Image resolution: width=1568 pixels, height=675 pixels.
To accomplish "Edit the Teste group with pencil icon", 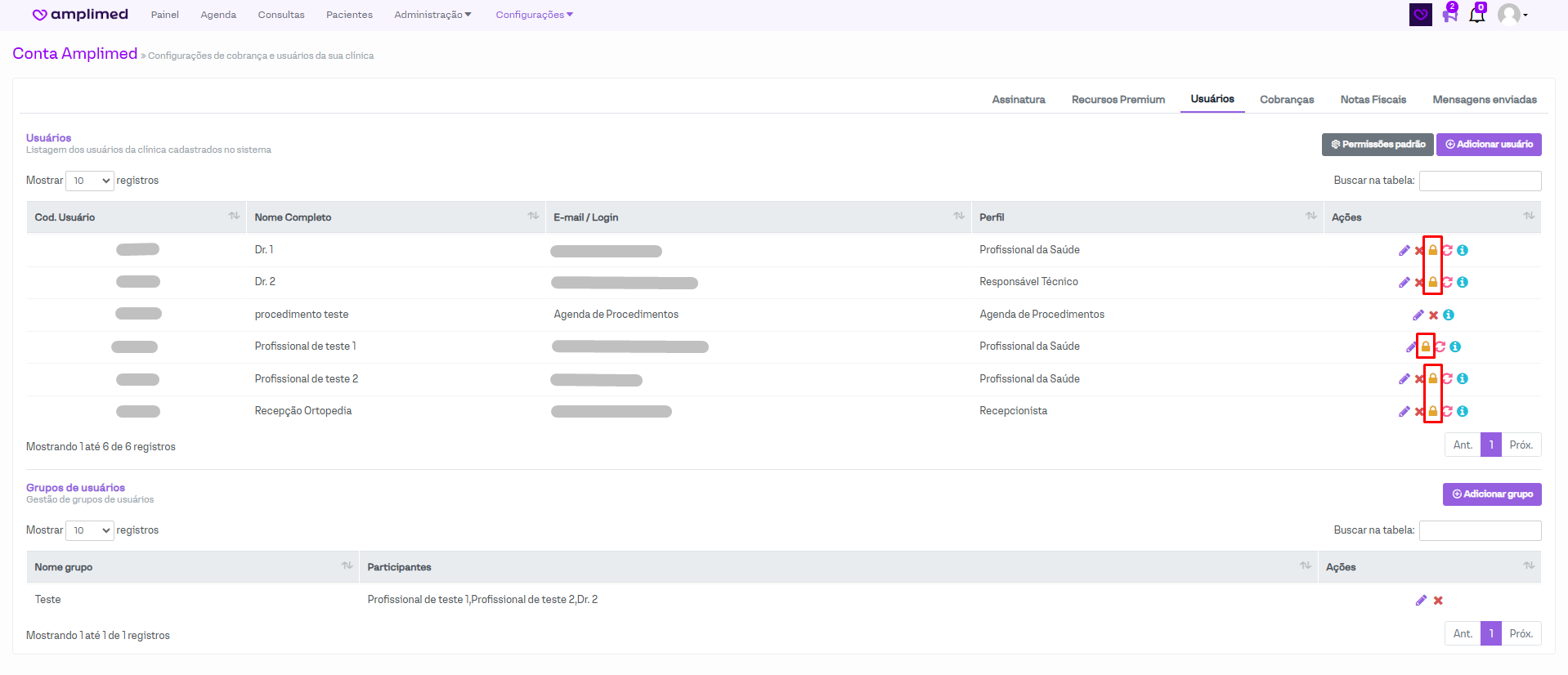I will click(1421, 601).
